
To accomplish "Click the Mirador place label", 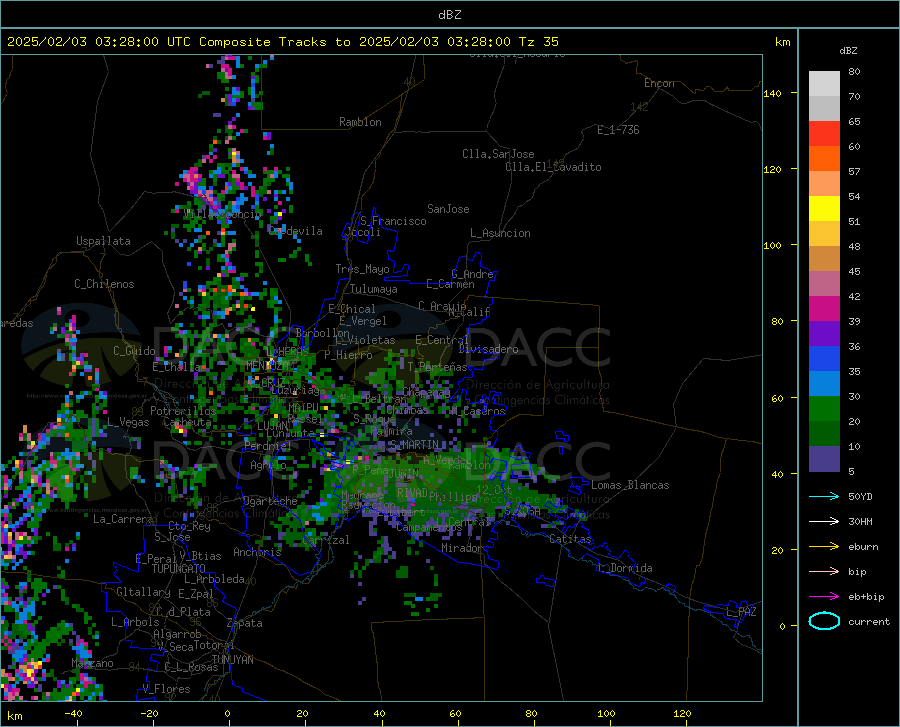I will [461, 548].
